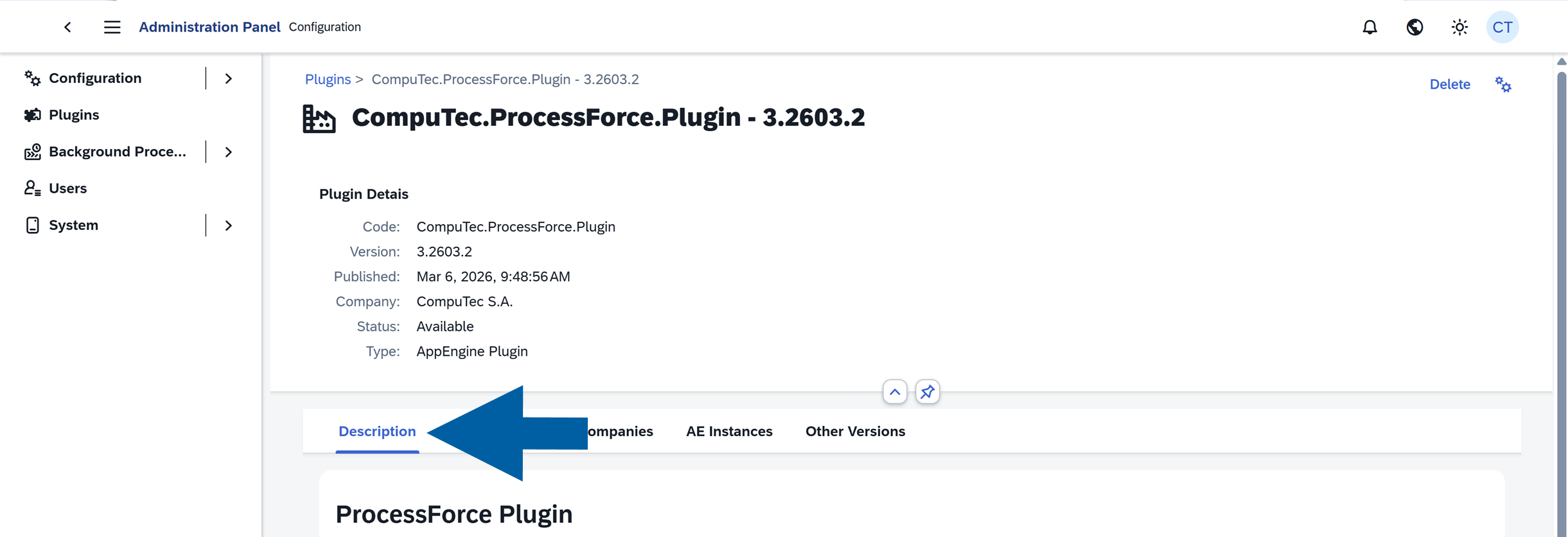The height and width of the screenshot is (537, 1568).
Task: Open the globe language selector
Action: click(x=1414, y=27)
